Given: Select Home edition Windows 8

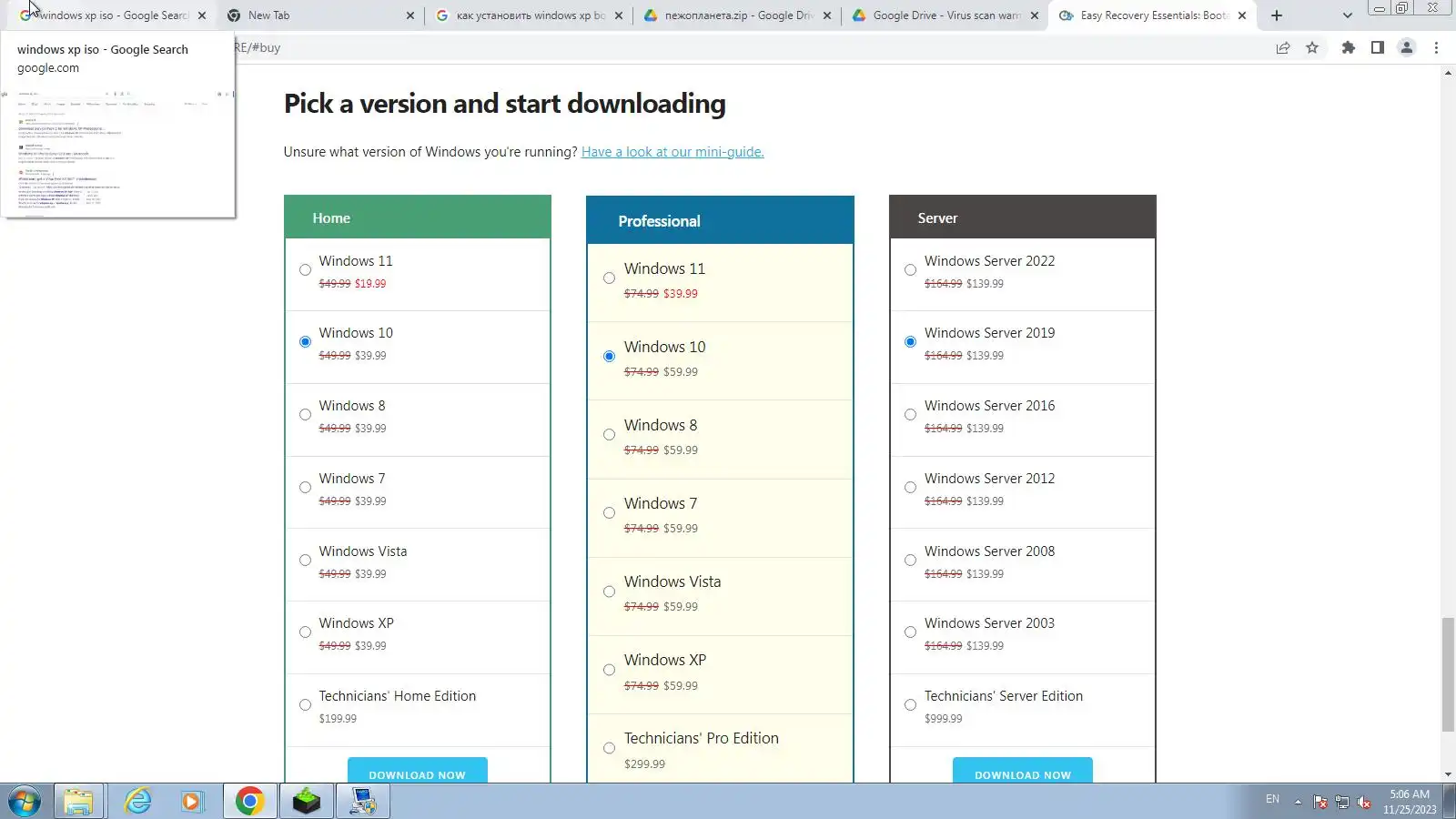Looking at the screenshot, I should point(305,415).
